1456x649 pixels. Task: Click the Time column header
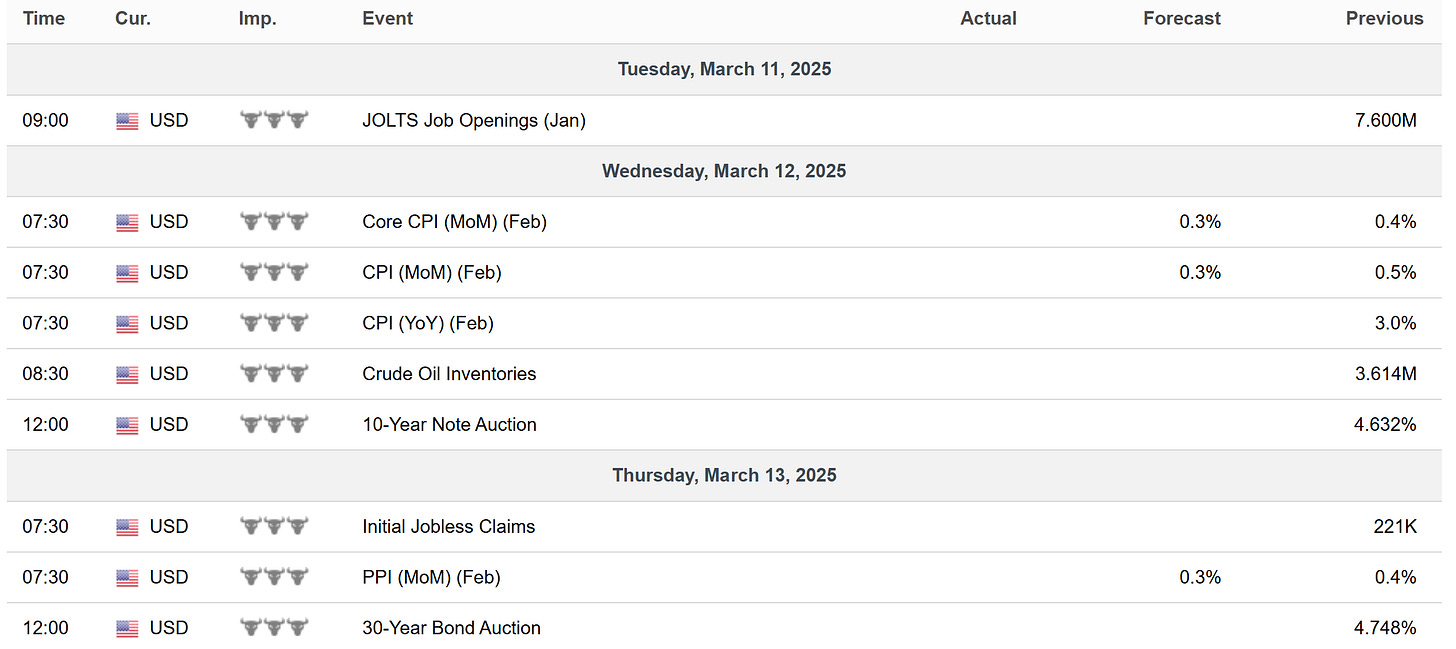[43, 19]
